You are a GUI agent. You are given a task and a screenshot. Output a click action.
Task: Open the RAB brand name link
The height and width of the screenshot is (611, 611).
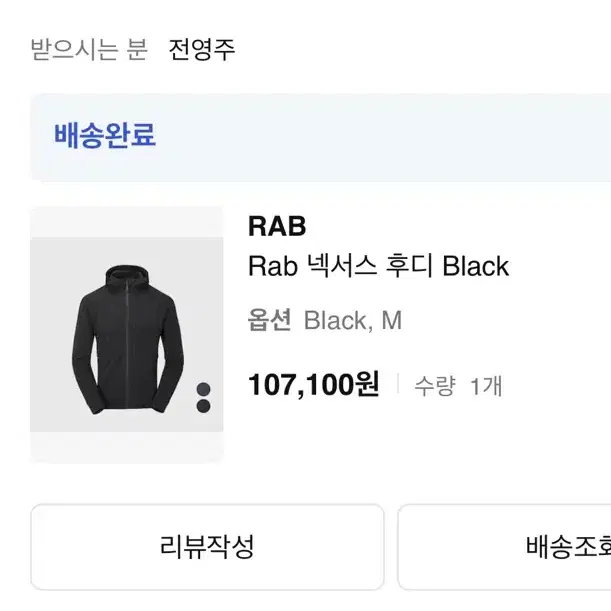coord(277,226)
